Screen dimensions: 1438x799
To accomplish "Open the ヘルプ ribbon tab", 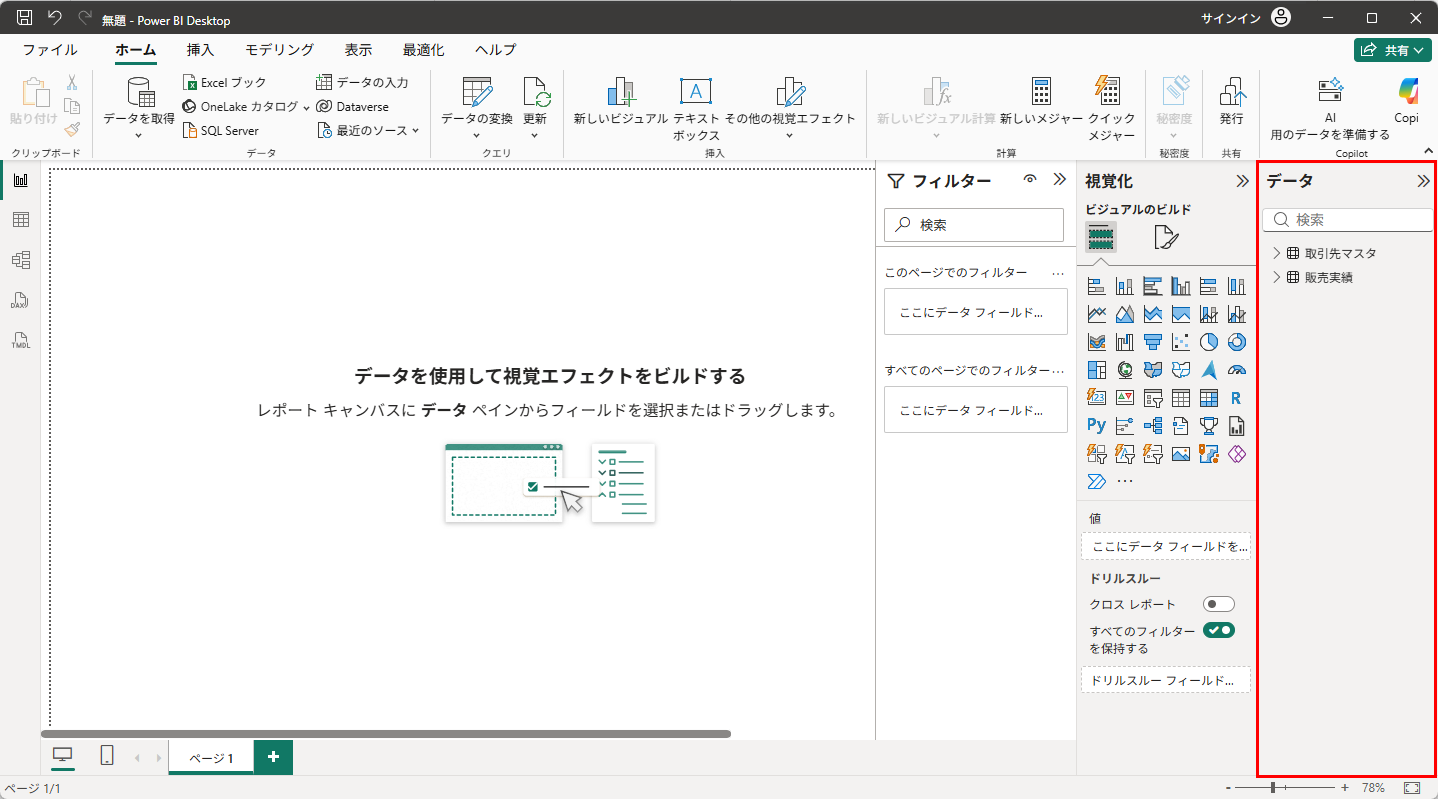I will 496,50.
